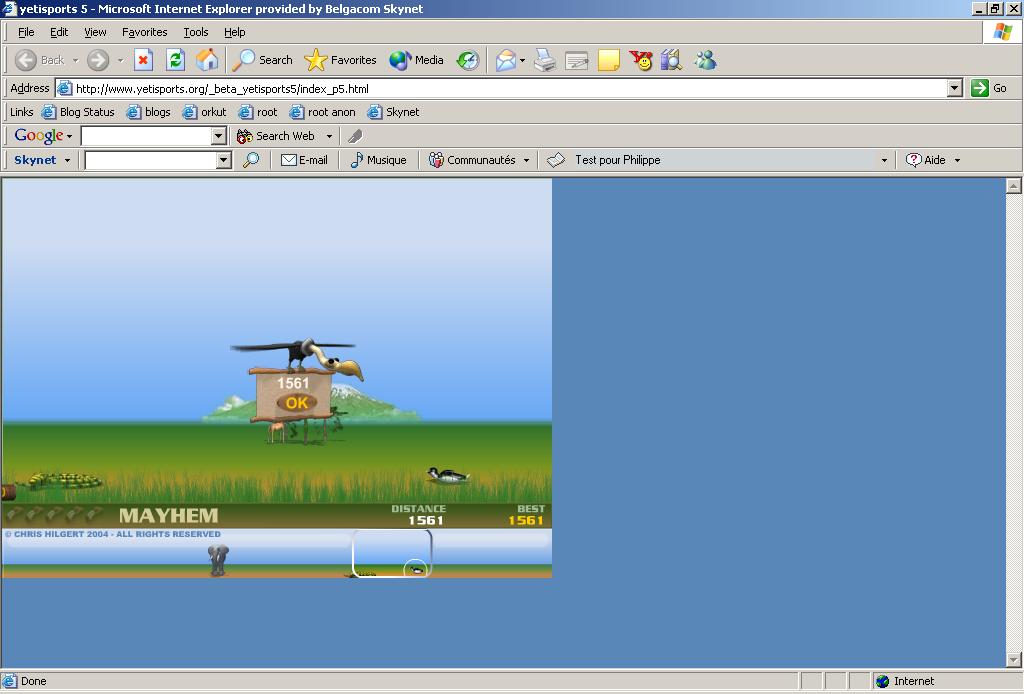Click the Internet zone status icon

click(882, 682)
